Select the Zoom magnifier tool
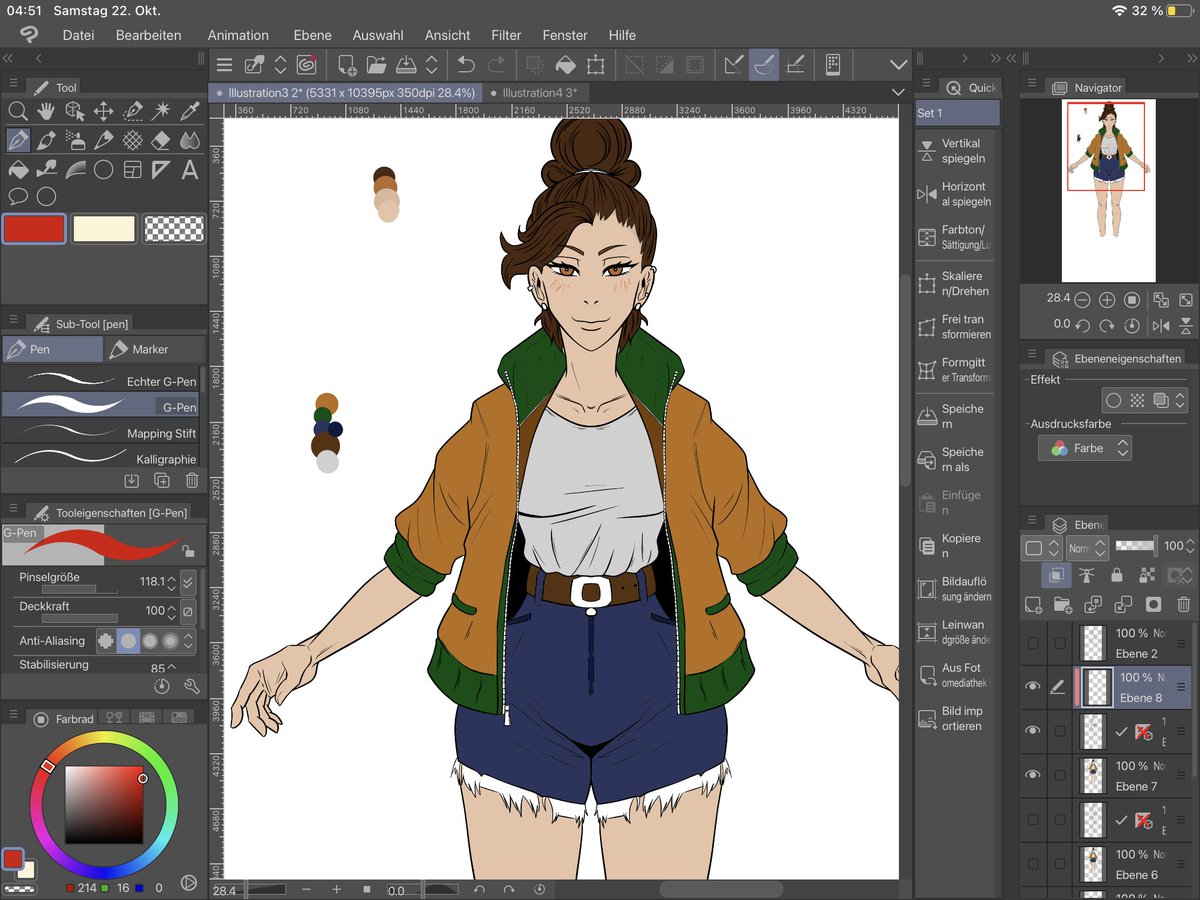Image resolution: width=1200 pixels, height=900 pixels. [17, 111]
